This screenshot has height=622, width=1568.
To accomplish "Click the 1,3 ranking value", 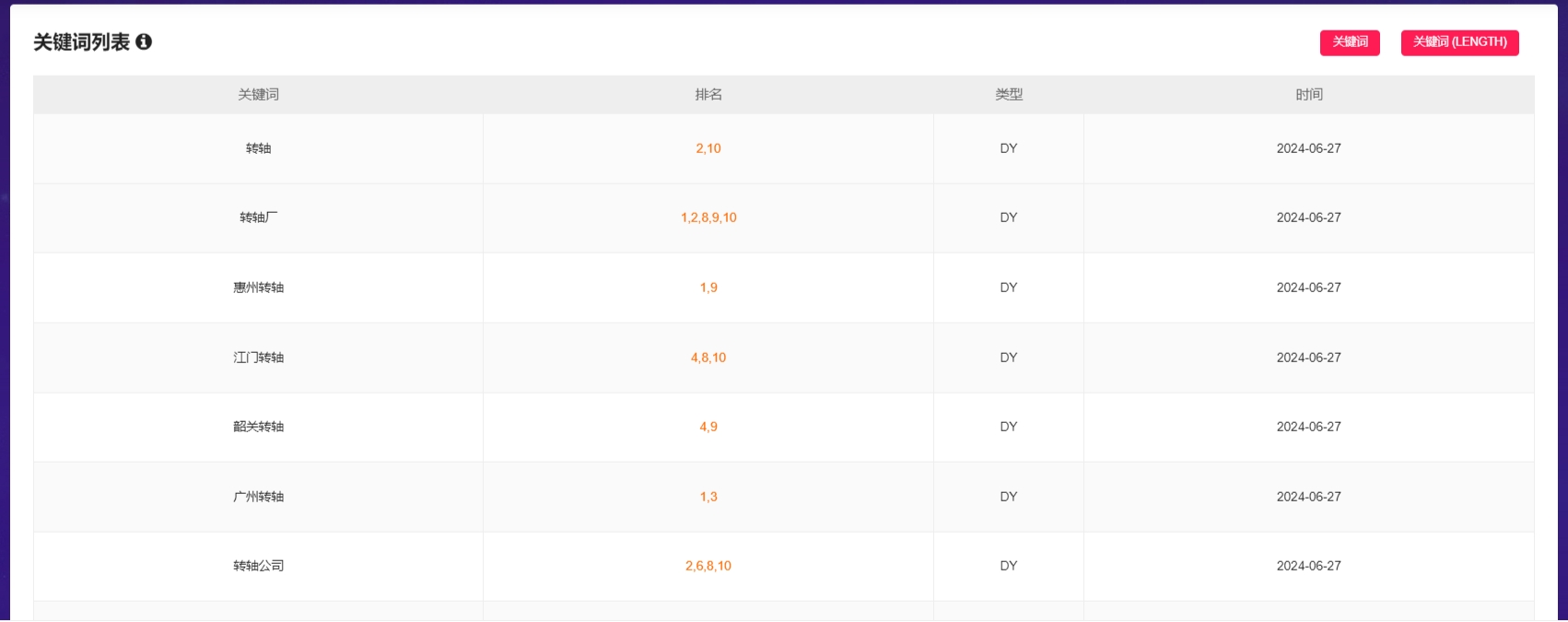I will pos(708,497).
